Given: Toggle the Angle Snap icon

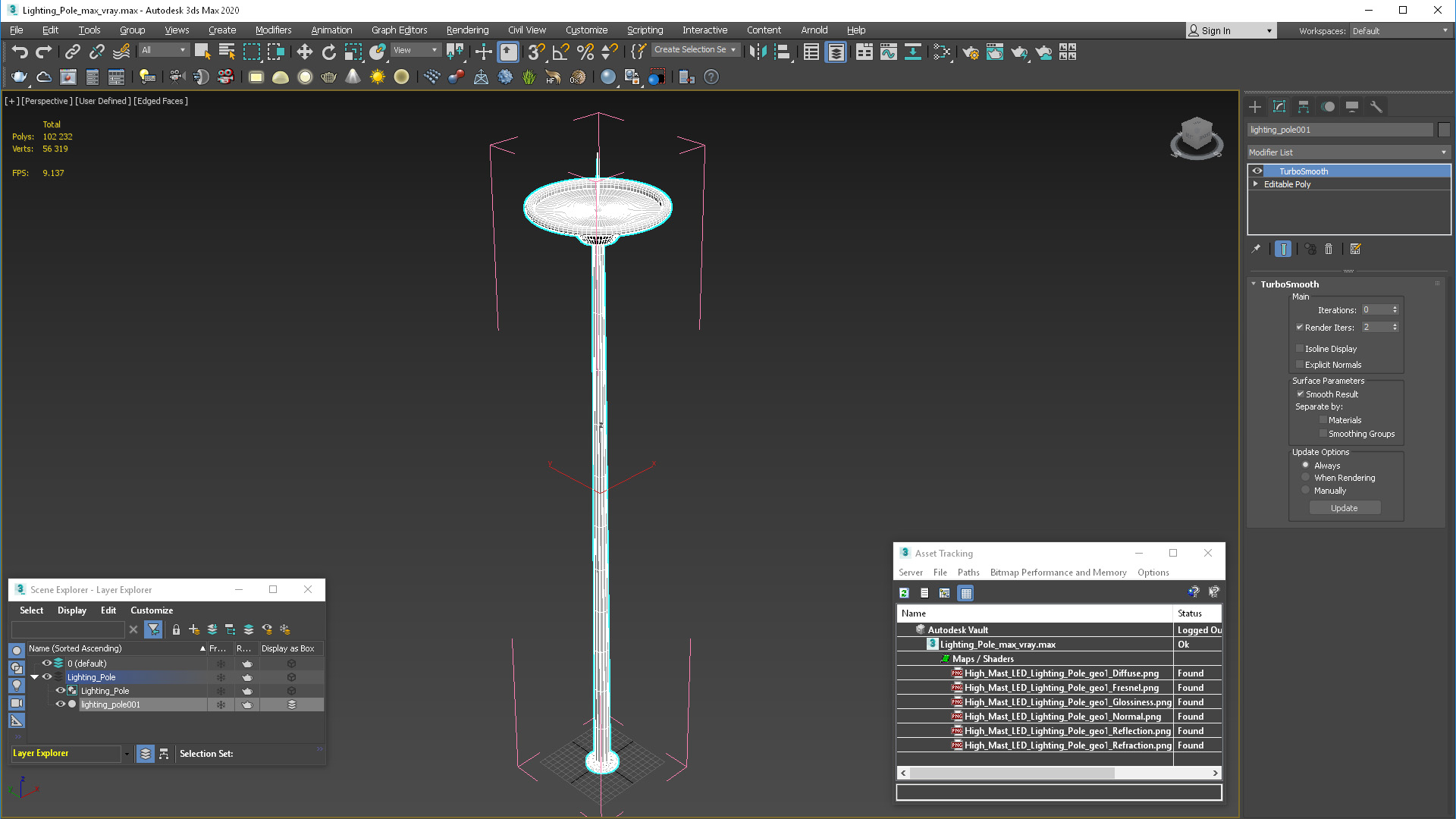Looking at the screenshot, I should [560, 52].
